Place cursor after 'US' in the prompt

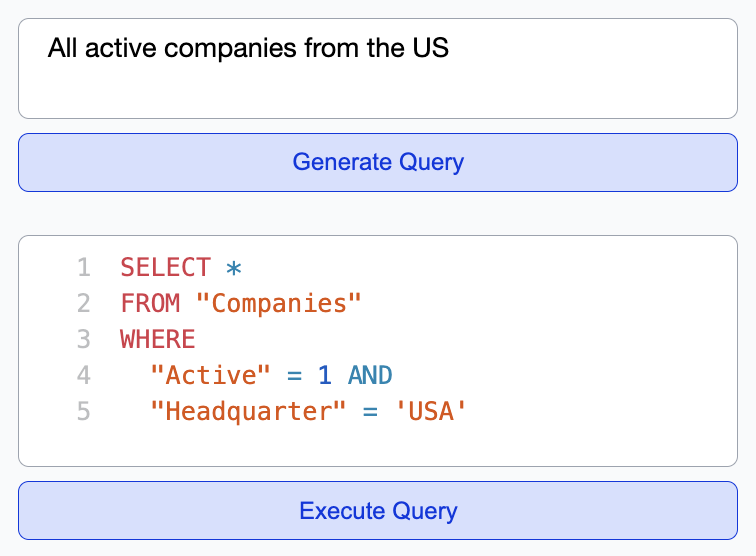click(x=450, y=48)
